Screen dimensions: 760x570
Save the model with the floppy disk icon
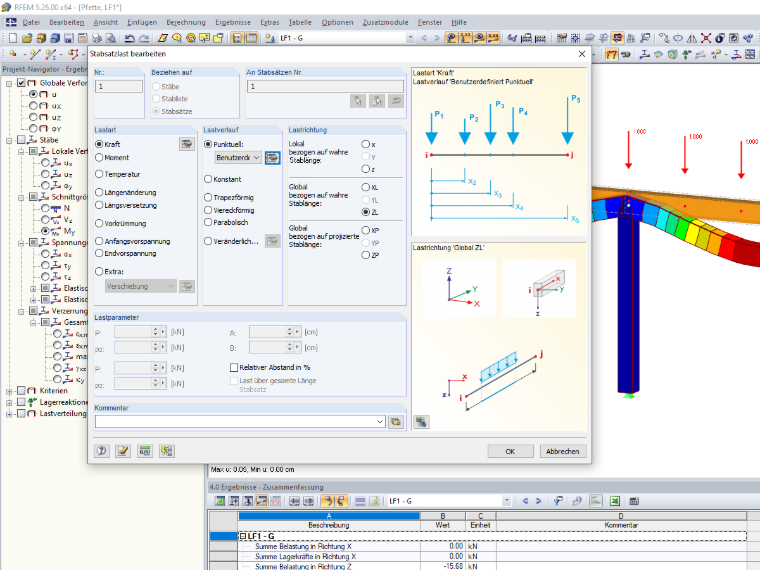tap(68, 38)
